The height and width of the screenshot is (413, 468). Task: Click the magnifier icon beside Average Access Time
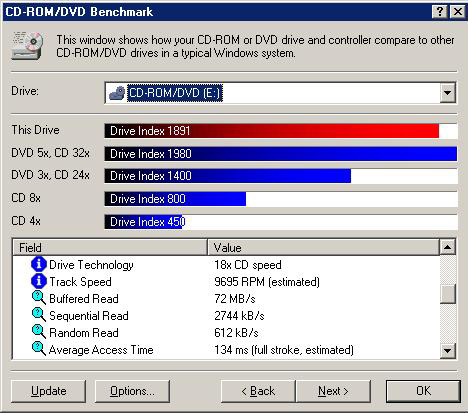pyautogui.click(x=39, y=349)
